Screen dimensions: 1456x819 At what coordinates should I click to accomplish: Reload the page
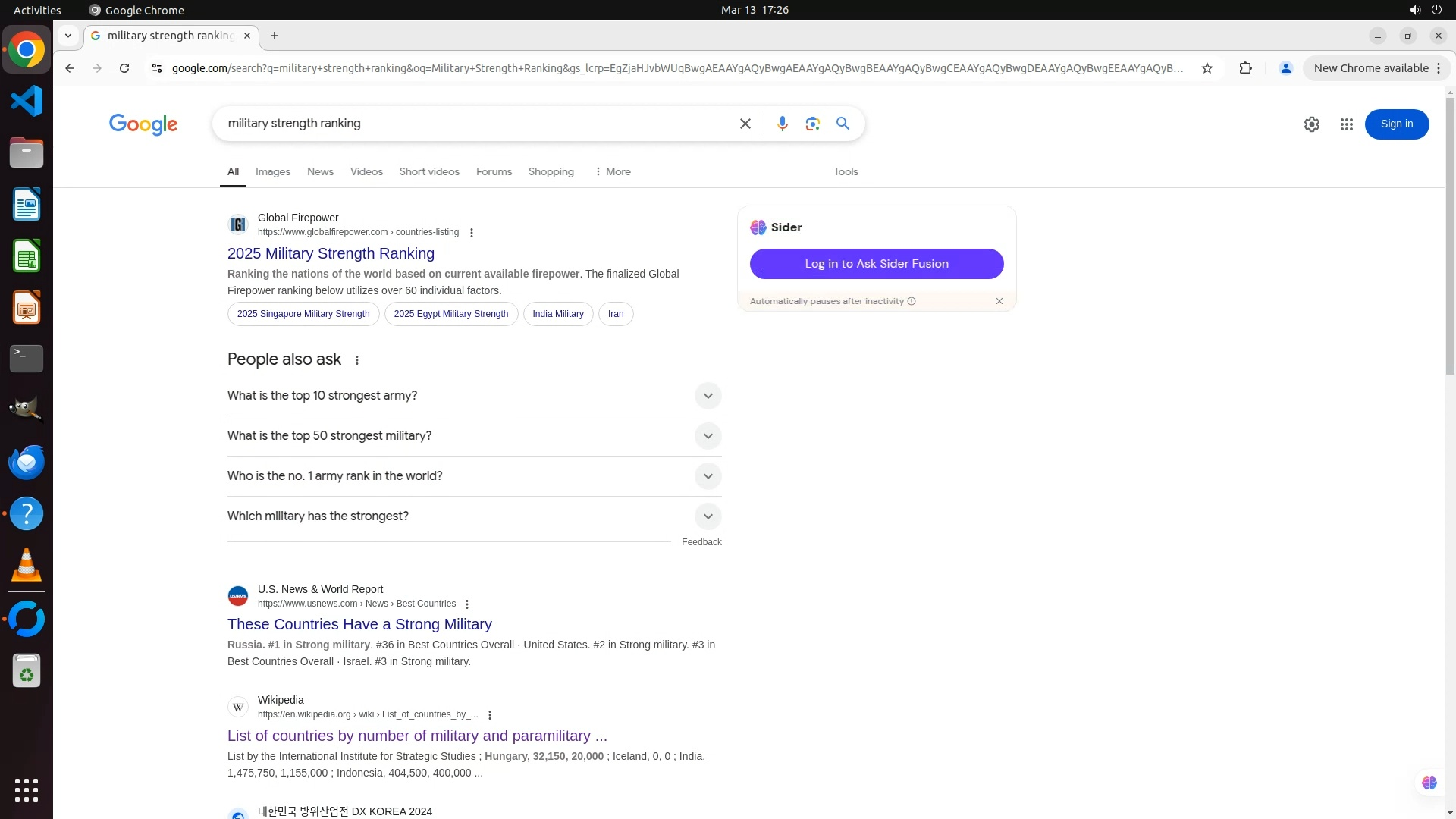pos(124,68)
